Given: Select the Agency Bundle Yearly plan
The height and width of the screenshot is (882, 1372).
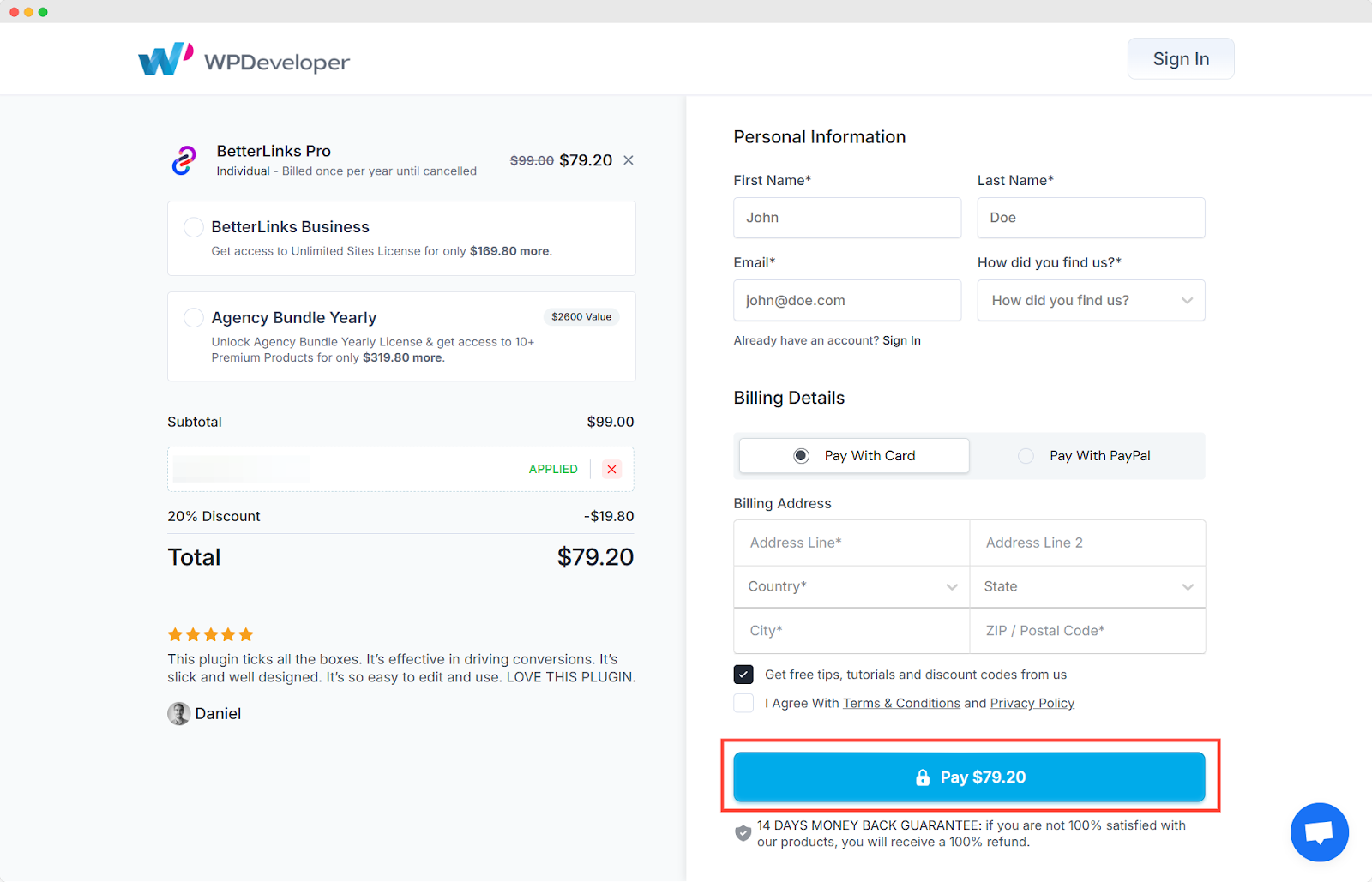Looking at the screenshot, I should (194, 317).
